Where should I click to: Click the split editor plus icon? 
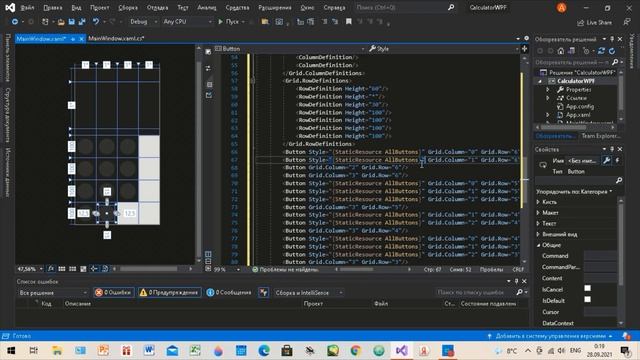coord(524,49)
